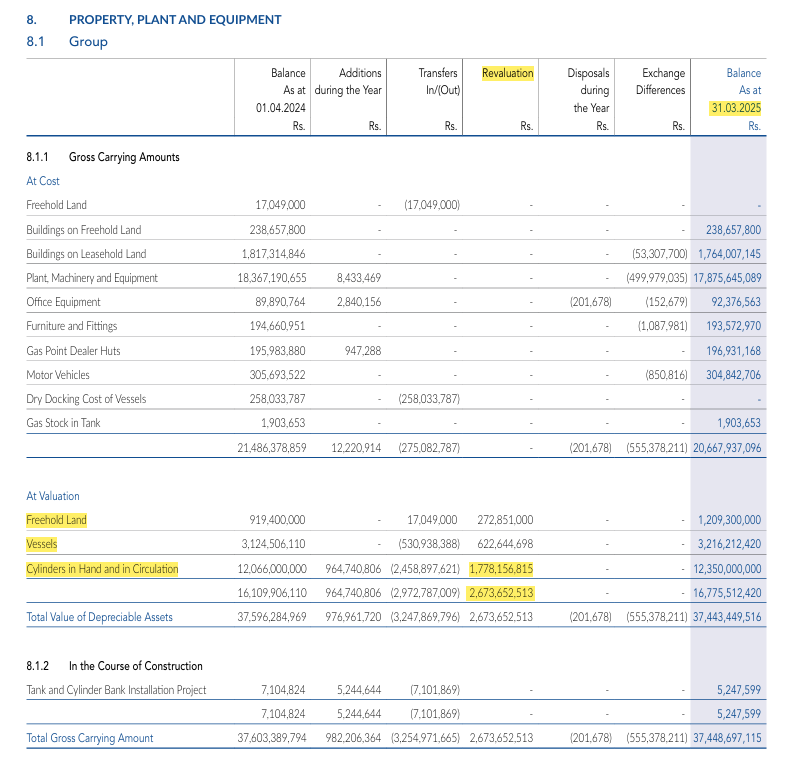This screenshot has width=792, height=764.
Task: Click At Cost subtotal 21,486,378,859
Action: point(272,448)
